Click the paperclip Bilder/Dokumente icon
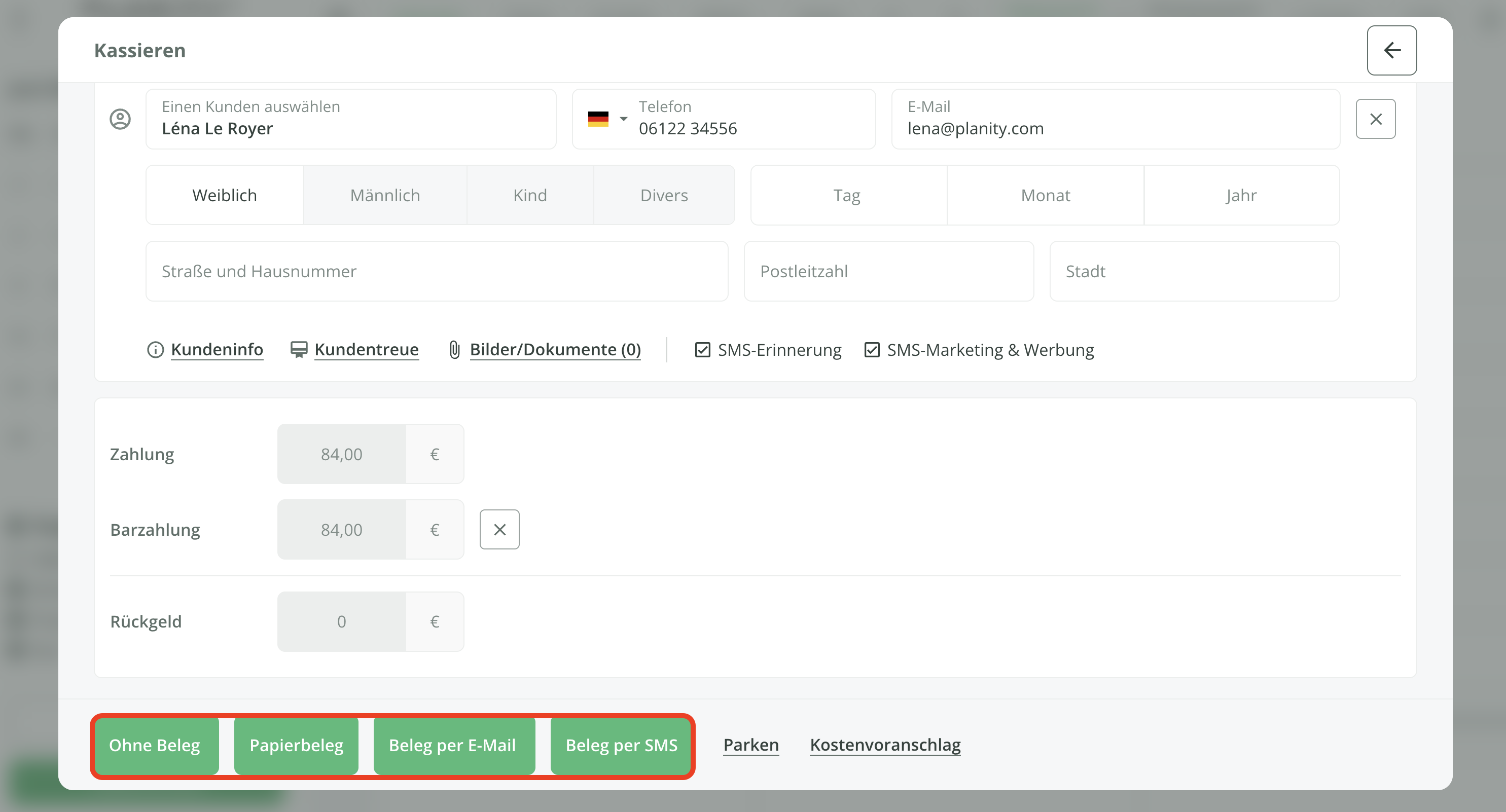The width and height of the screenshot is (1506, 812). tap(454, 350)
